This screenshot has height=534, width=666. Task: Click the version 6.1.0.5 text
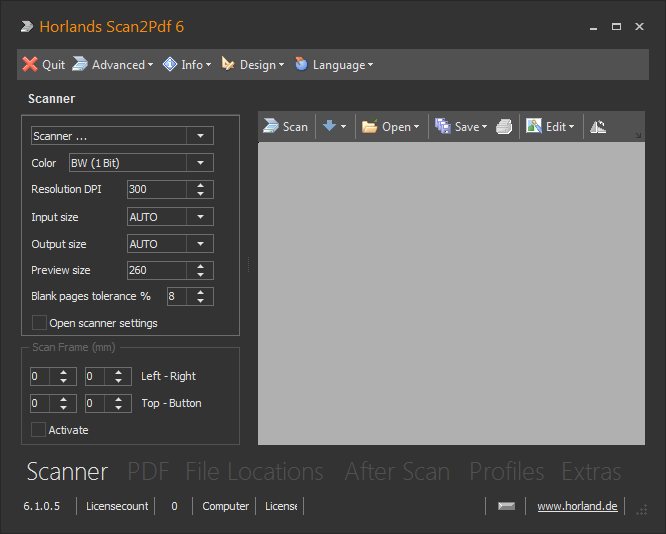(42, 506)
